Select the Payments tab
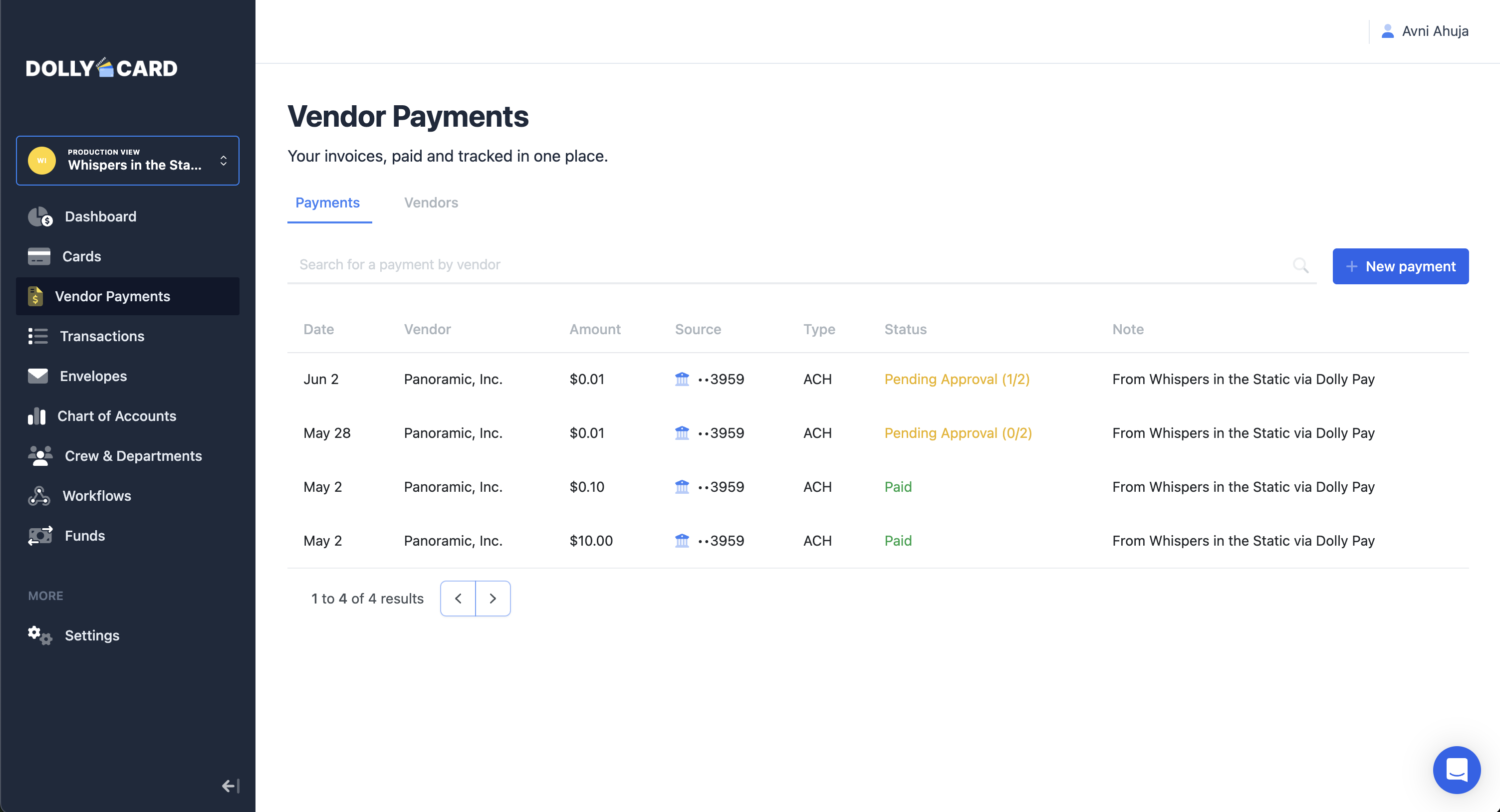The width and height of the screenshot is (1500, 812). (327, 203)
